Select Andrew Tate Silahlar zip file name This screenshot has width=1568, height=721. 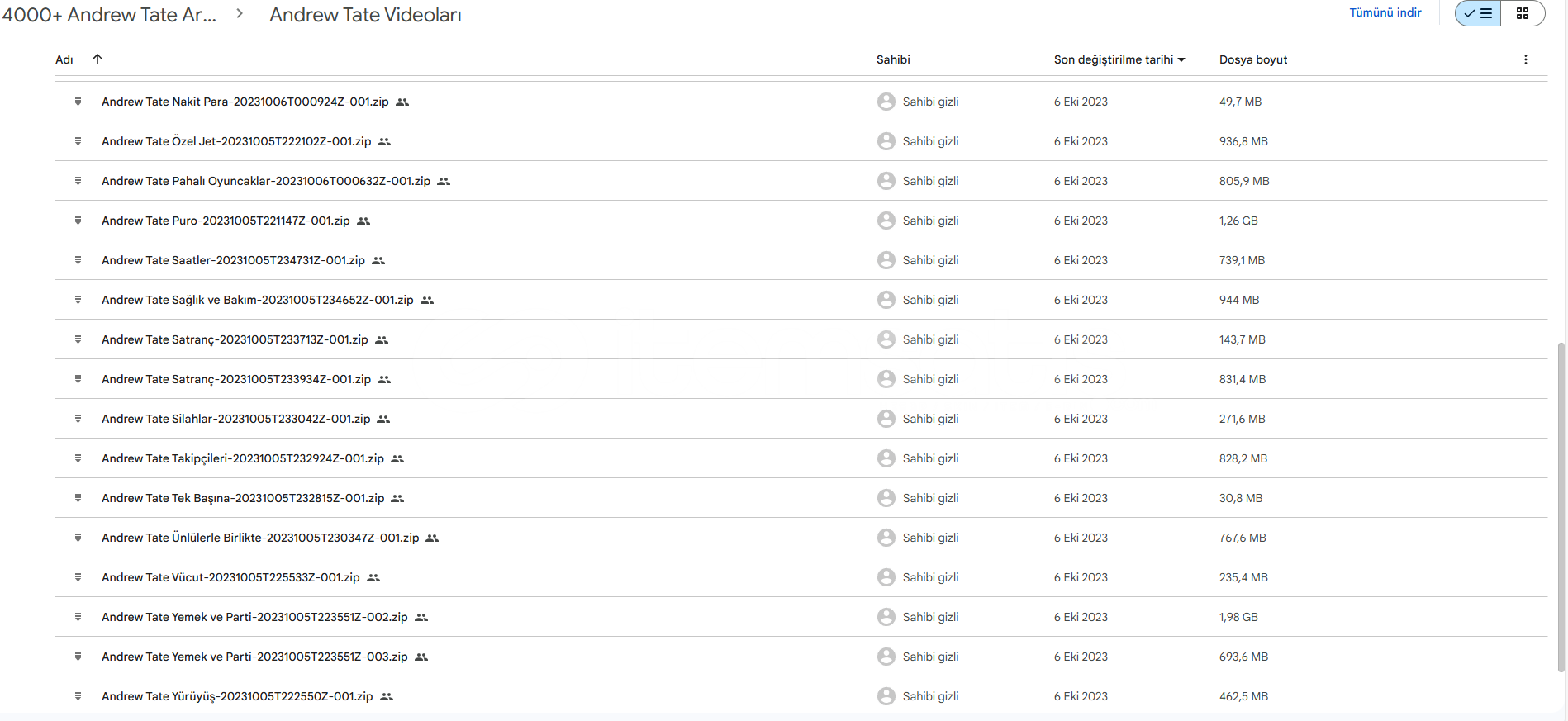pyautogui.click(x=235, y=419)
